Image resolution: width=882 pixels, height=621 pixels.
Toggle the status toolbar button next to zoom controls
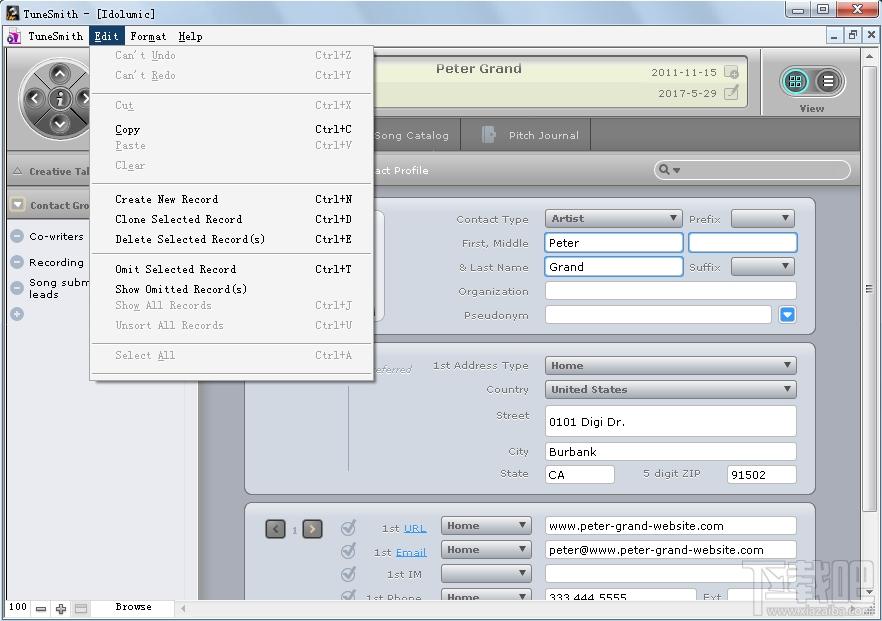[x=81, y=608]
